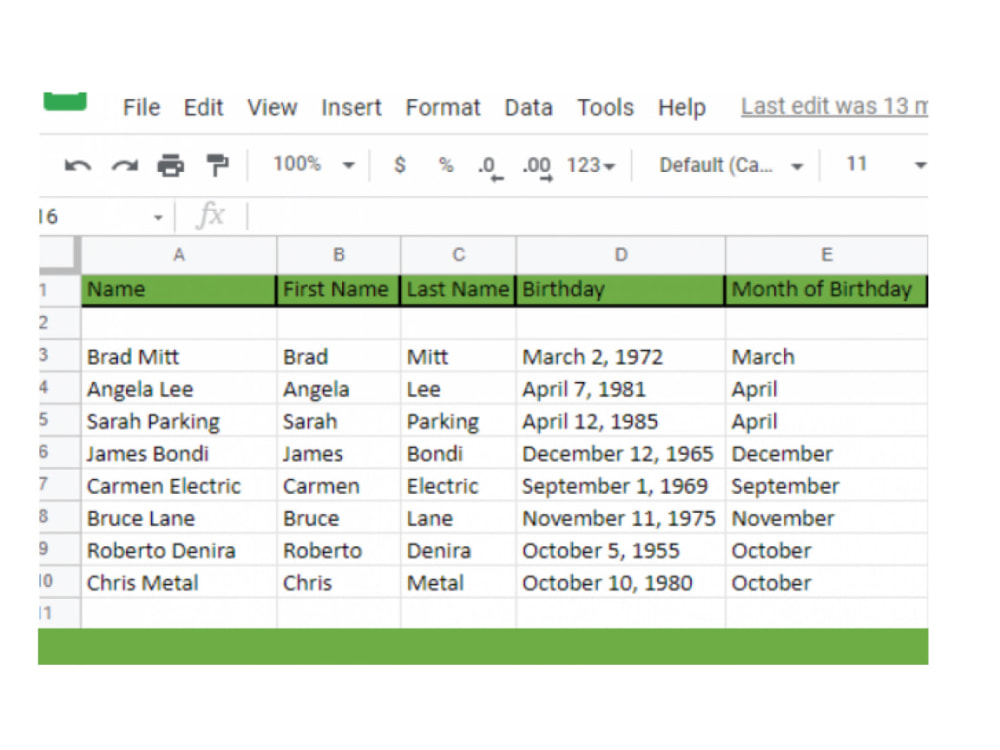Click the Undo arrow icon
The width and height of the screenshot is (1000, 750).
click(78, 166)
